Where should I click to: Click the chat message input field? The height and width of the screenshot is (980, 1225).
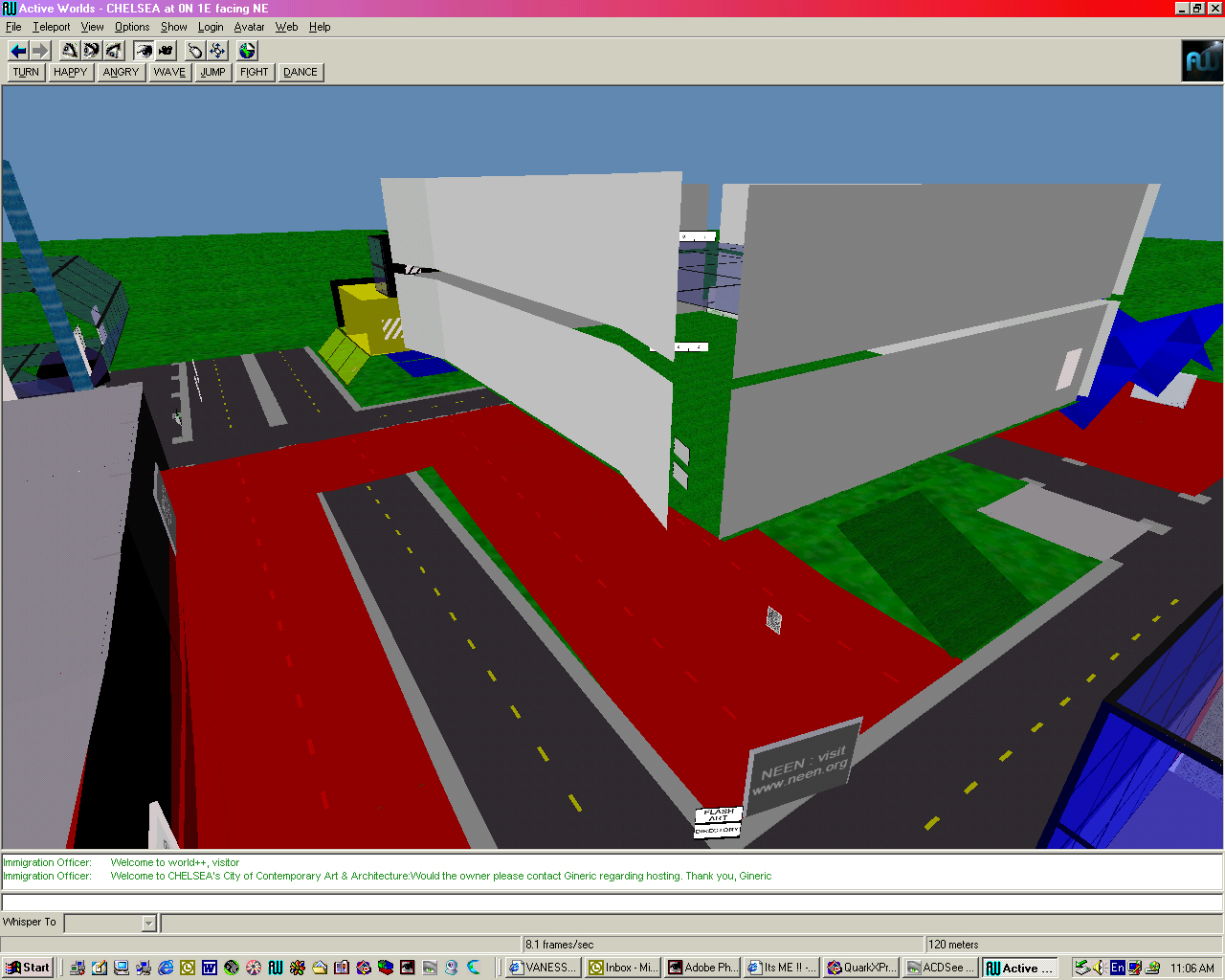[612, 902]
